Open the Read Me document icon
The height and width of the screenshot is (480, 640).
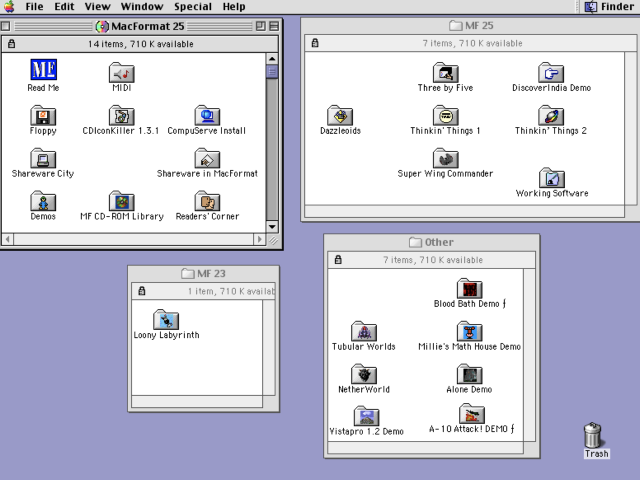pos(43,70)
